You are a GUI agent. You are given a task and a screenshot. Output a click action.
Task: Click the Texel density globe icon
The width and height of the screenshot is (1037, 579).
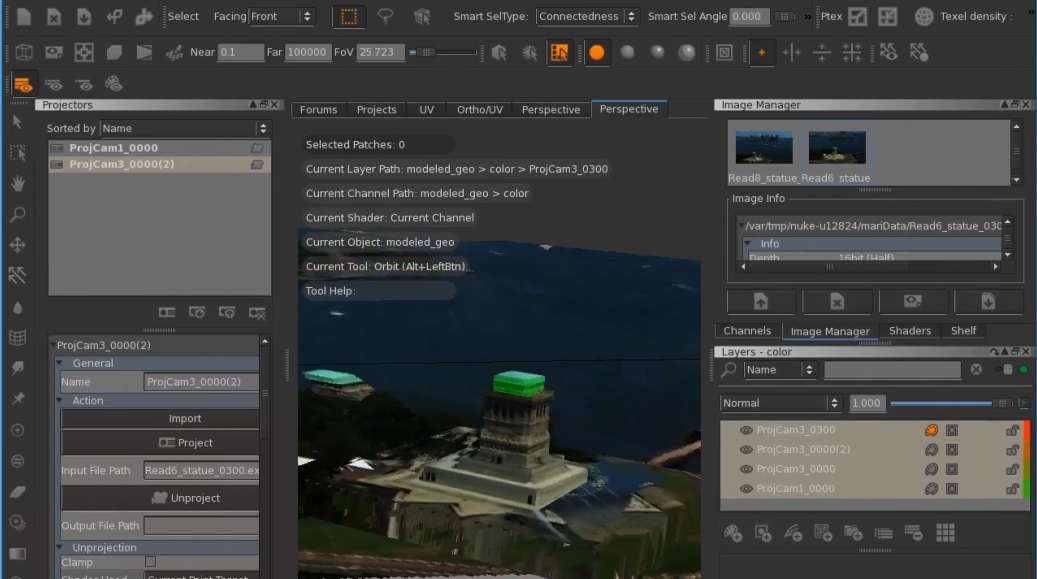pyautogui.click(x=924, y=17)
